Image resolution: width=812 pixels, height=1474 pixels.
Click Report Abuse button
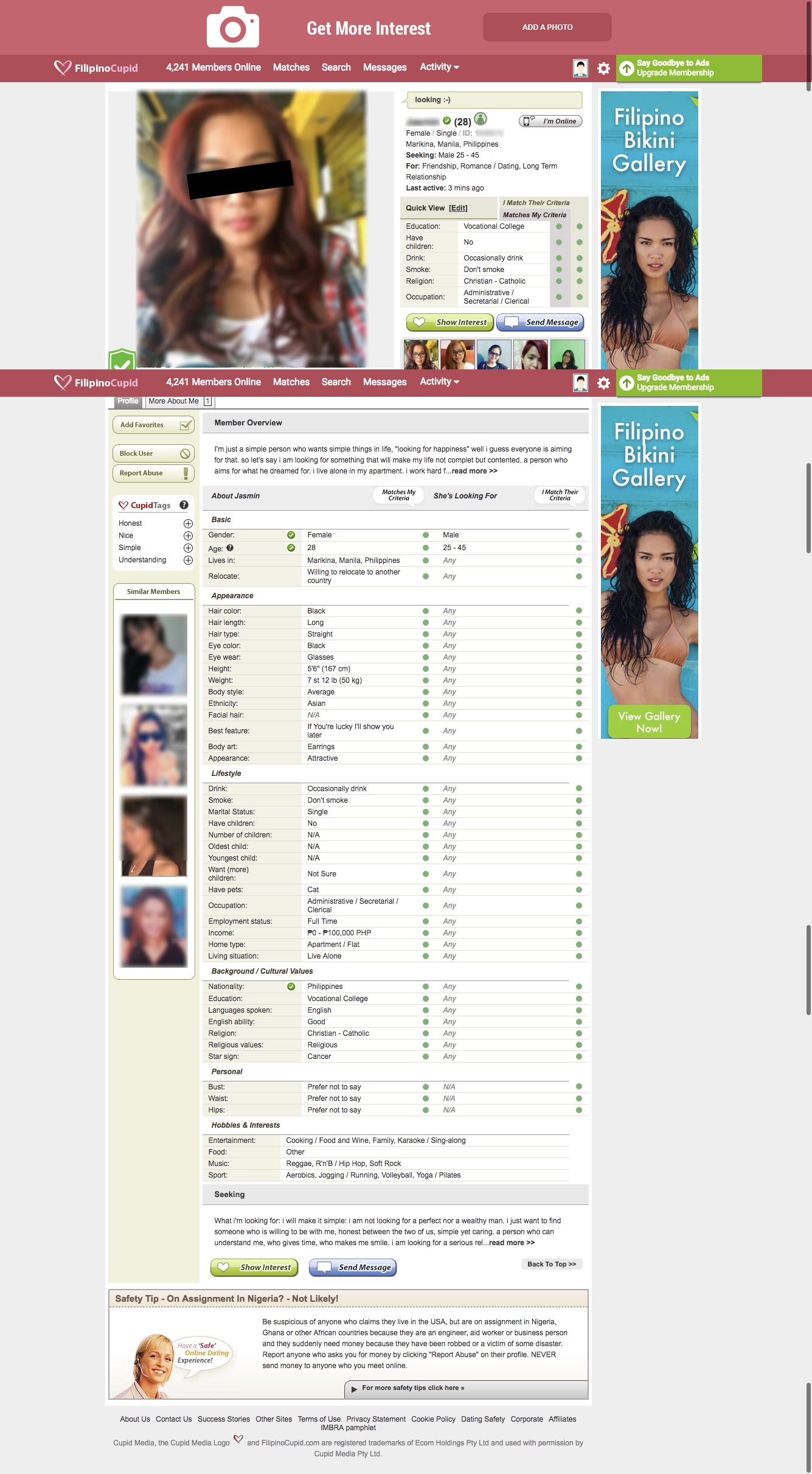coord(153,473)
